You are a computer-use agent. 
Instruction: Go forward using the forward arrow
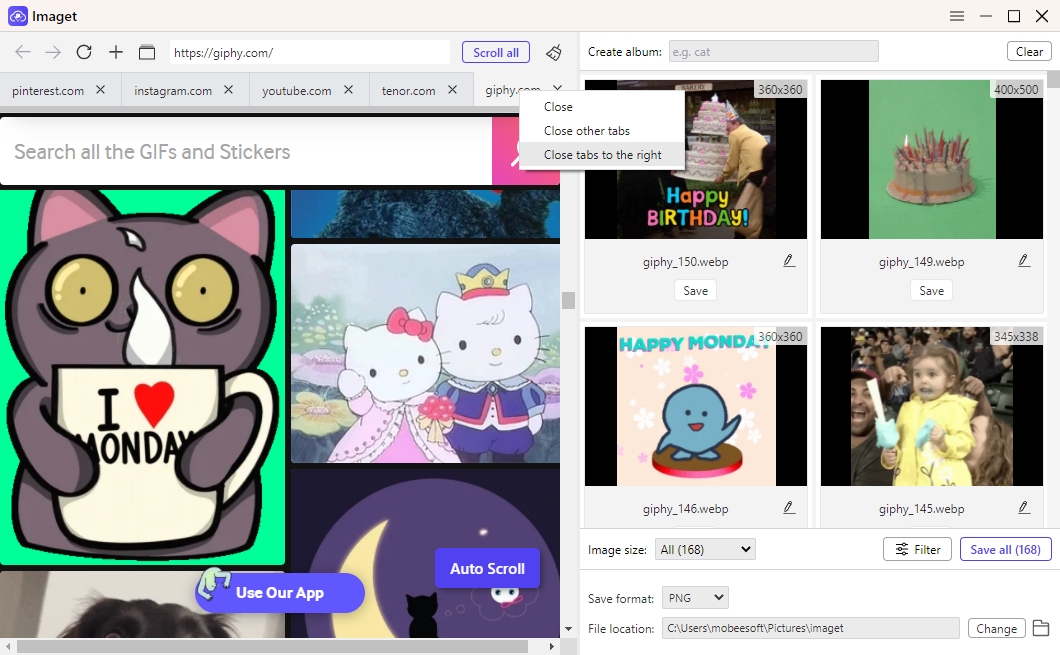click(53, 52)
